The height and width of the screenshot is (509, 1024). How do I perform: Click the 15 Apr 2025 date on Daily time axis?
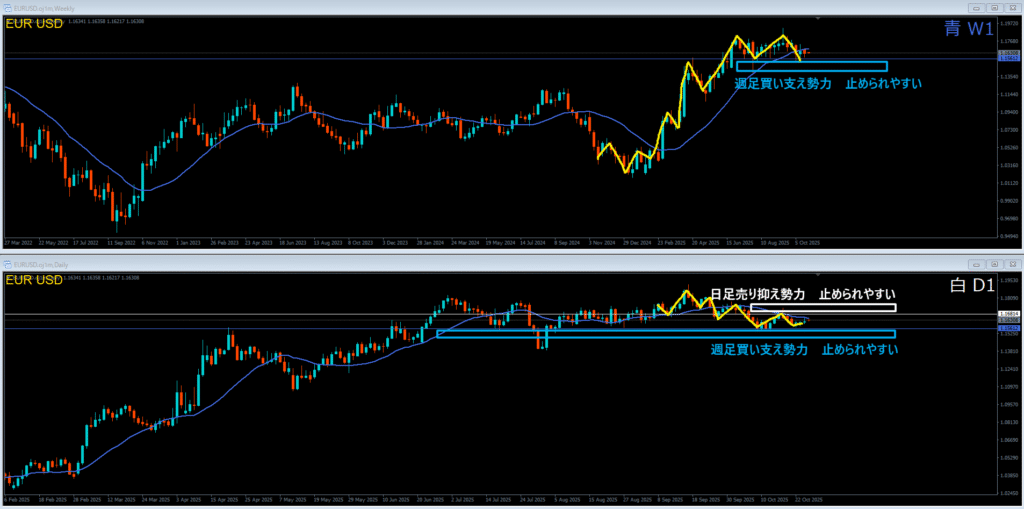click(225, 499)
